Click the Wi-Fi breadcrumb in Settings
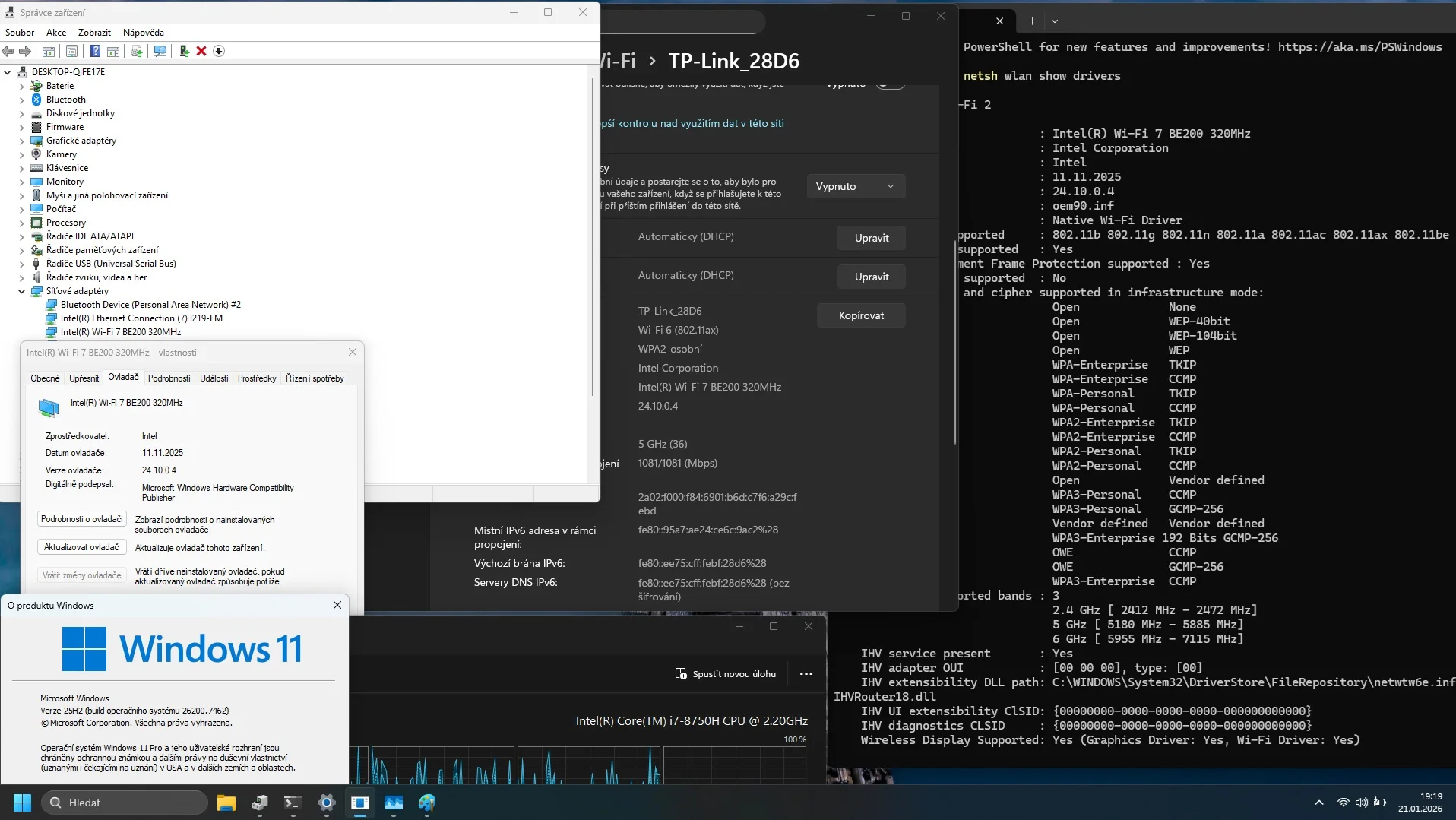This screenshot has height=820, width=1456. pos(618,61)
